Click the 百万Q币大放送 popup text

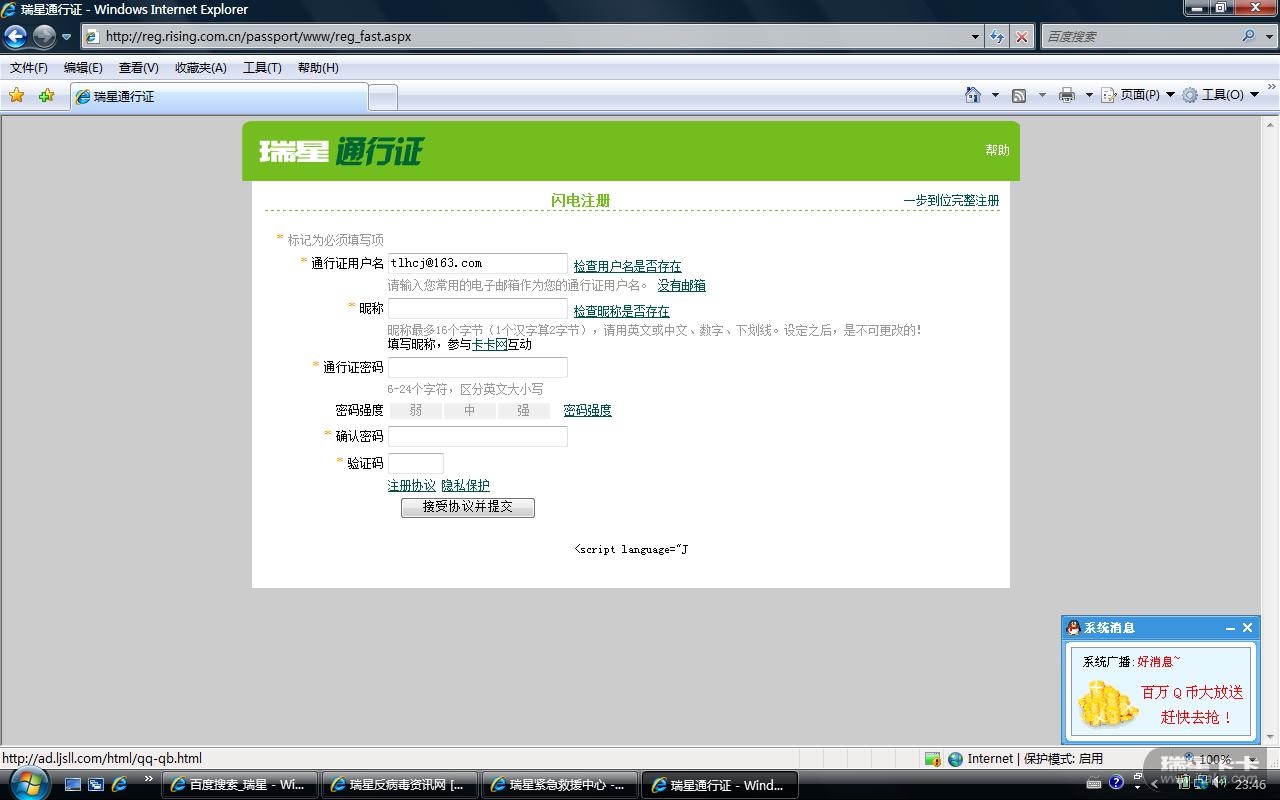pos(1193,692)
